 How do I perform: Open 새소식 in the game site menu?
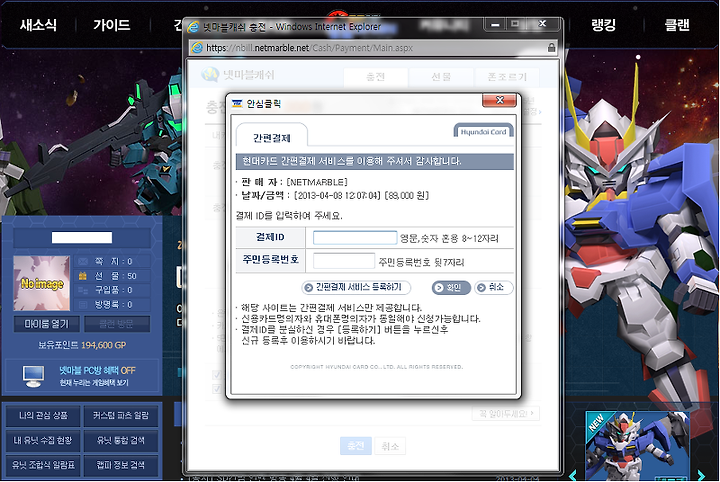click(38, 25)
